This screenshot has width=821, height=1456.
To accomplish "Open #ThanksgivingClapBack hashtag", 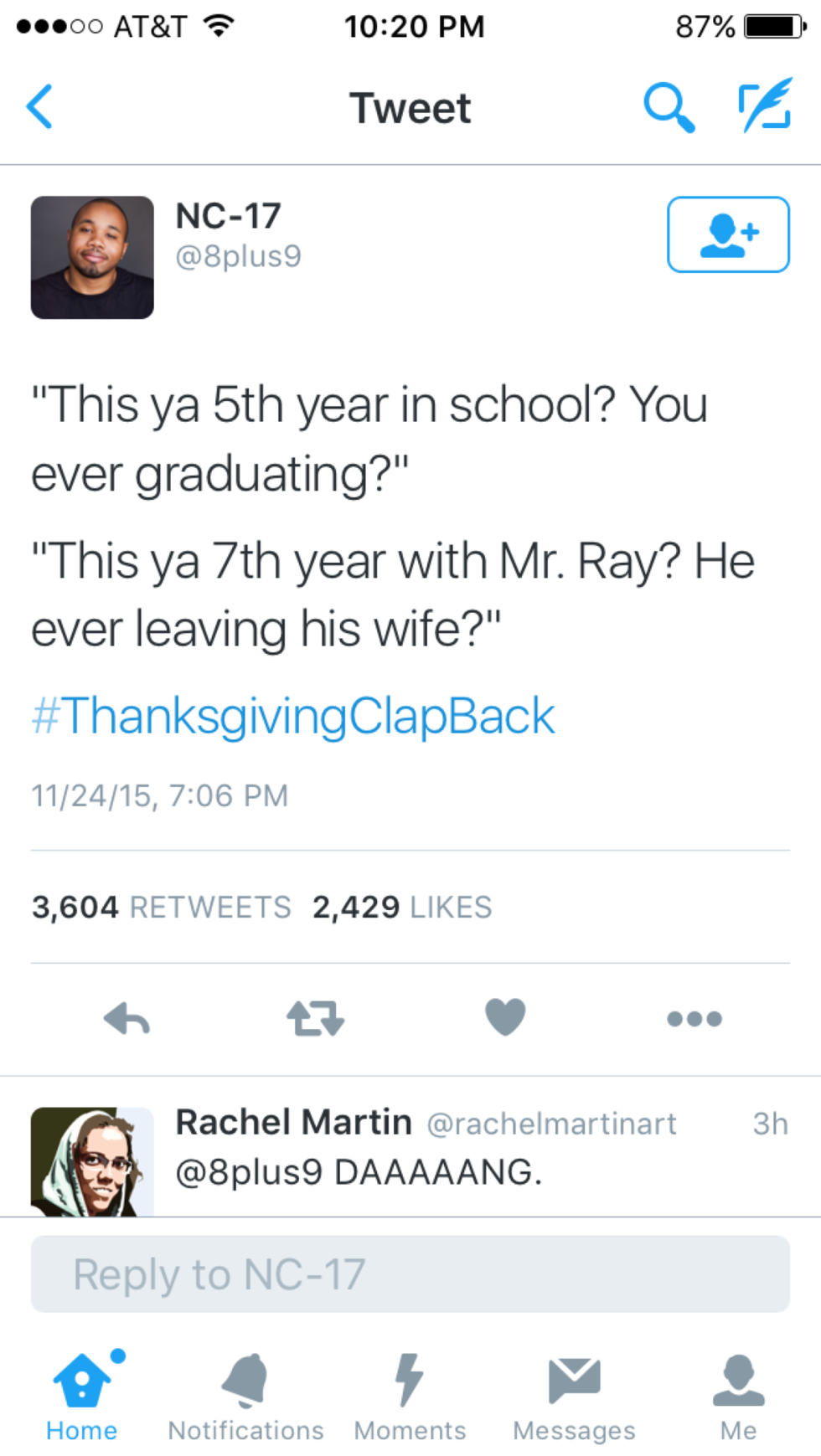I will [293, 717].
